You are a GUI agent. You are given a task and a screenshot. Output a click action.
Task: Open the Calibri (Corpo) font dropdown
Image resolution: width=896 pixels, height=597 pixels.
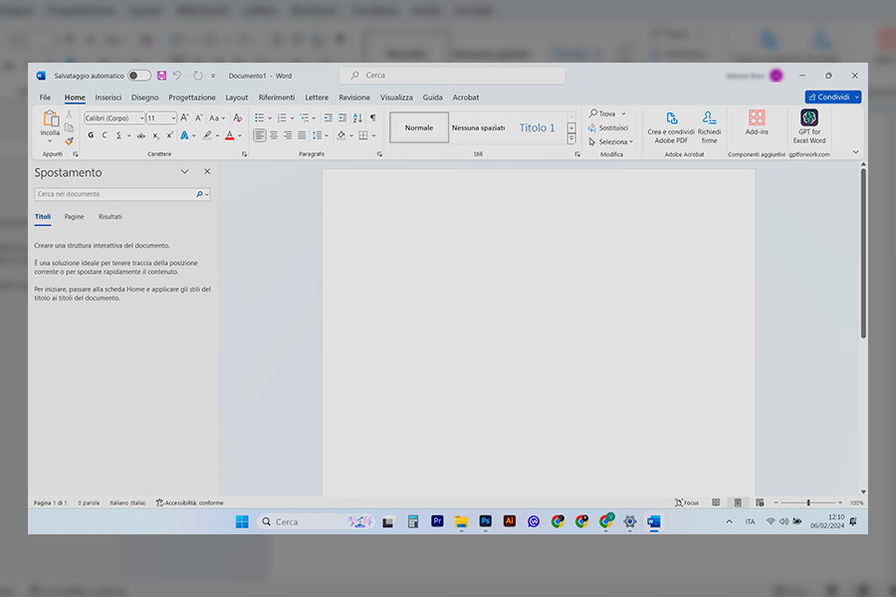(141, 118)
